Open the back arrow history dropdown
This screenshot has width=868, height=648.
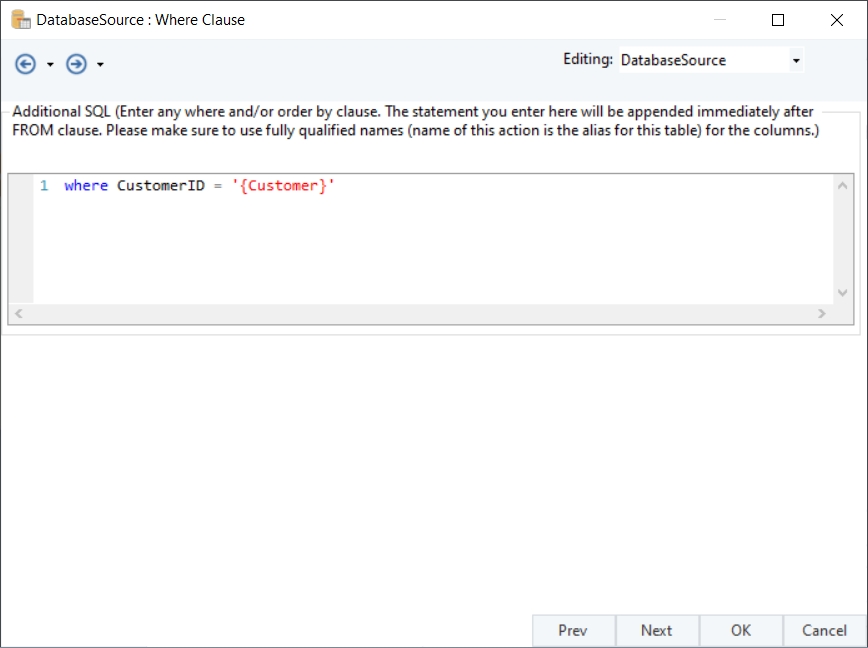point(50,65)
